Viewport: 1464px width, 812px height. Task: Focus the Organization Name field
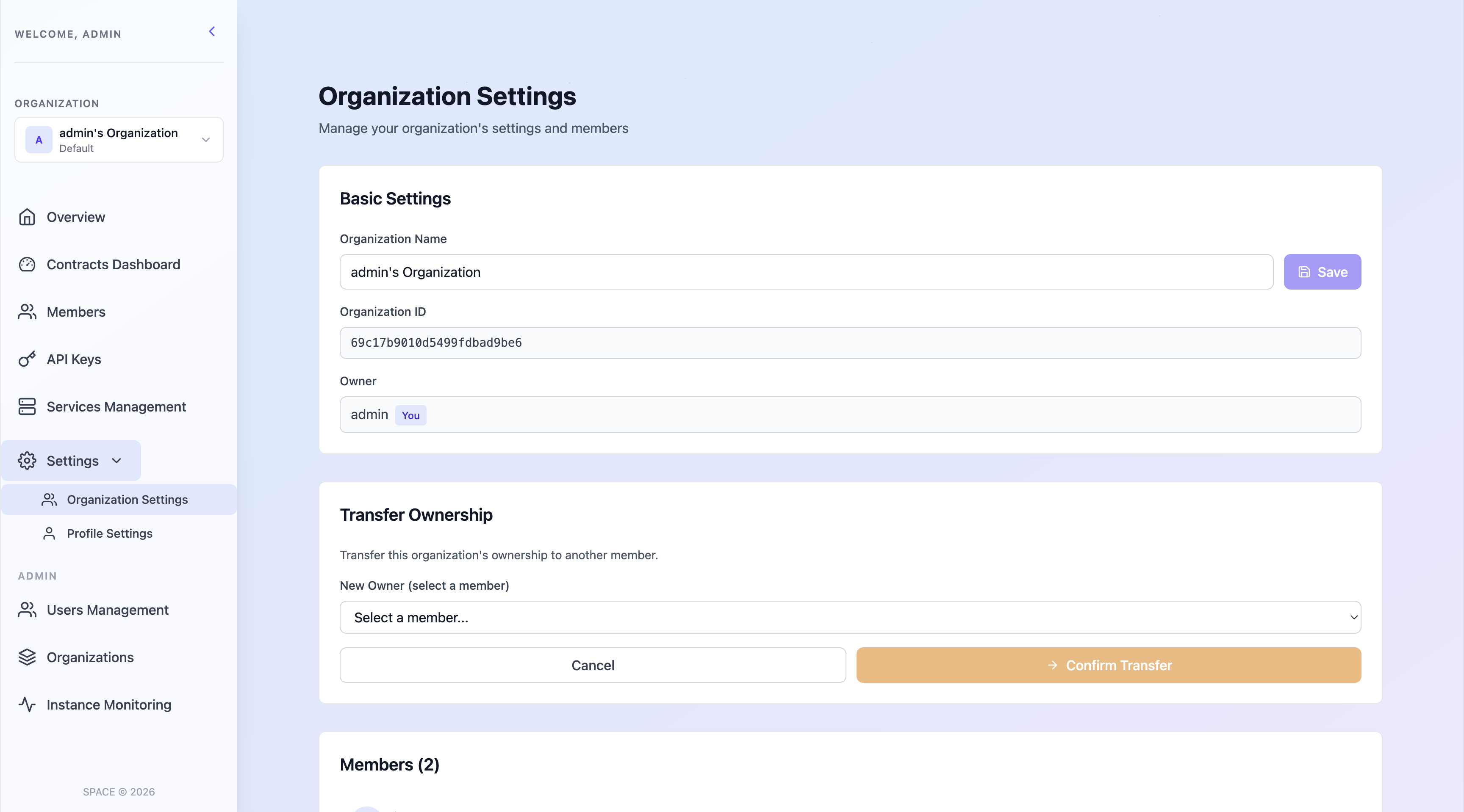tap(807, 272)
